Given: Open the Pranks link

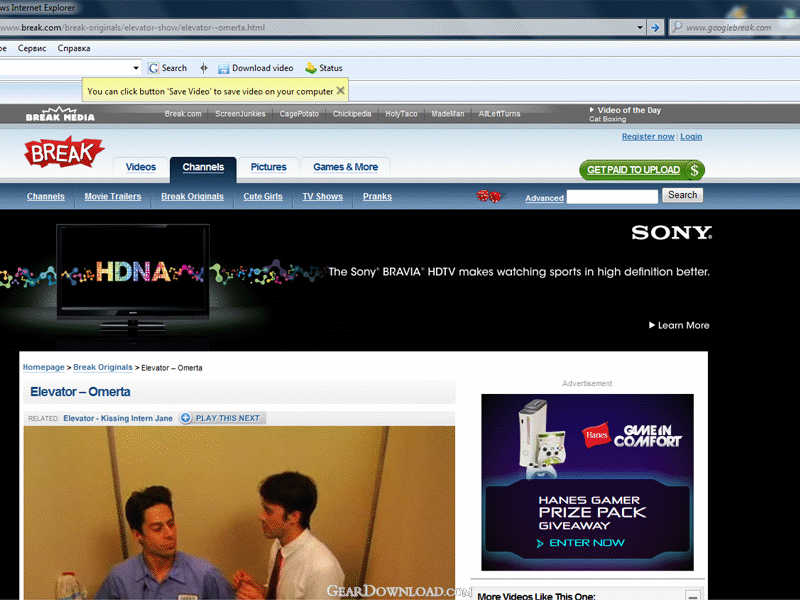Looking at the screenshot, I should (377, 196).
